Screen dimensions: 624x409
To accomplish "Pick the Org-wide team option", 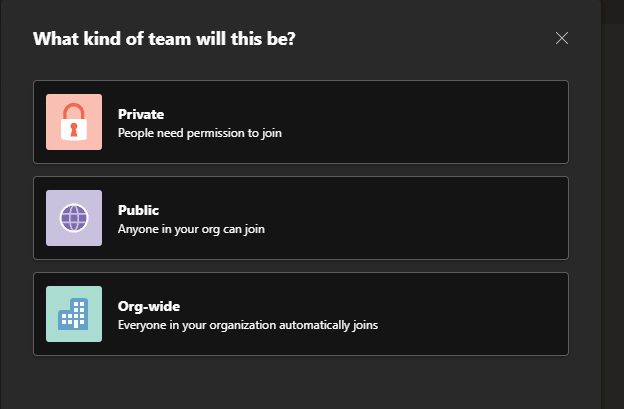I will [300, 314].
